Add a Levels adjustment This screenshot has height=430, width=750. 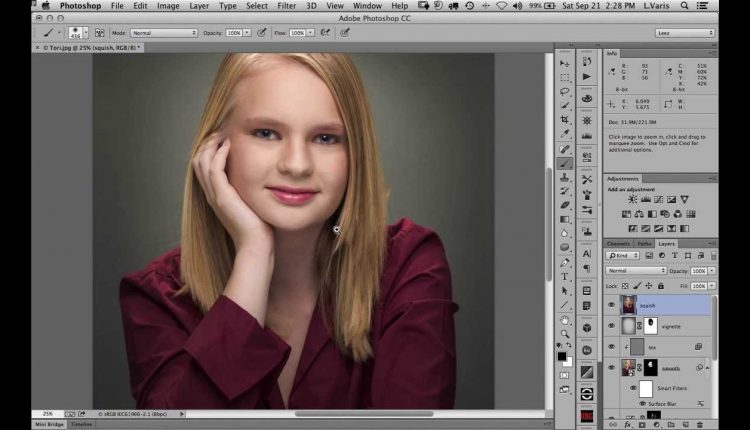point(645,199)
